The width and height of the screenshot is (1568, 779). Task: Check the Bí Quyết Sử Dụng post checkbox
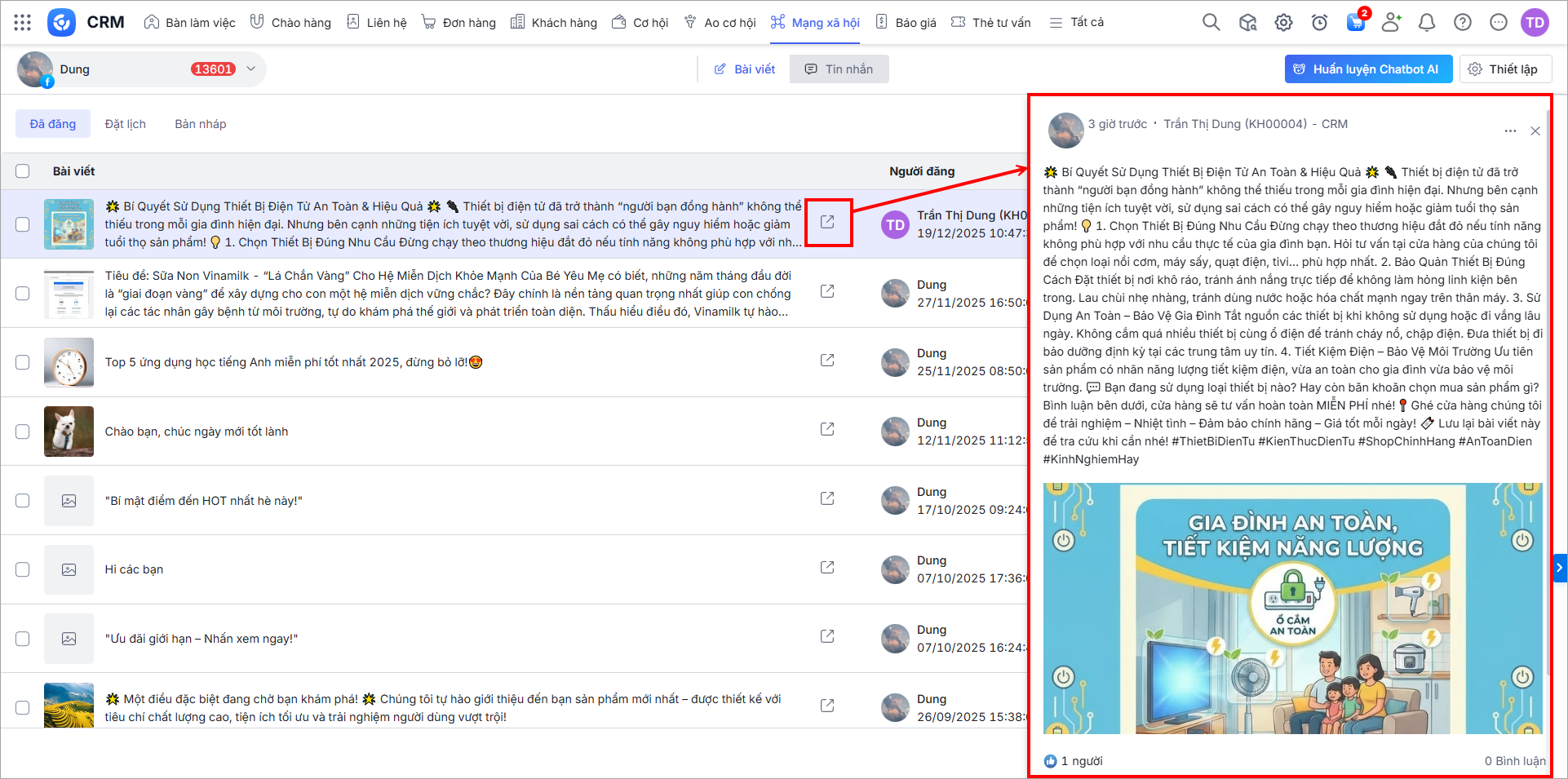(x=23, y=224)
